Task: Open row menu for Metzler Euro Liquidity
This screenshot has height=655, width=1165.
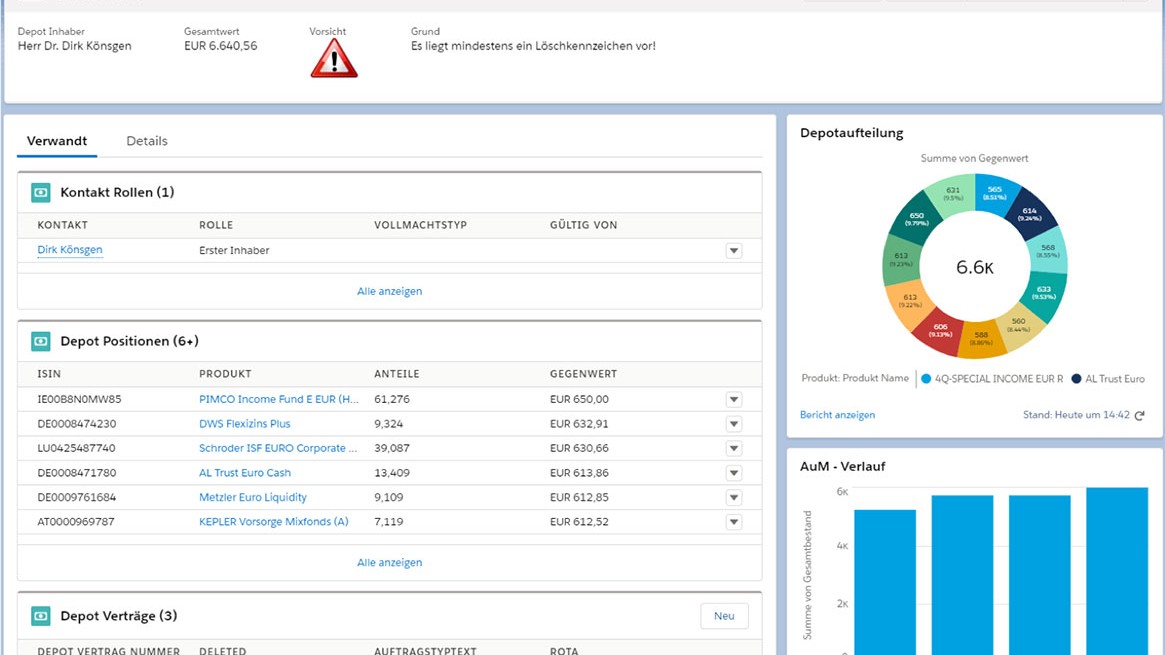Action: pos(733,498)
